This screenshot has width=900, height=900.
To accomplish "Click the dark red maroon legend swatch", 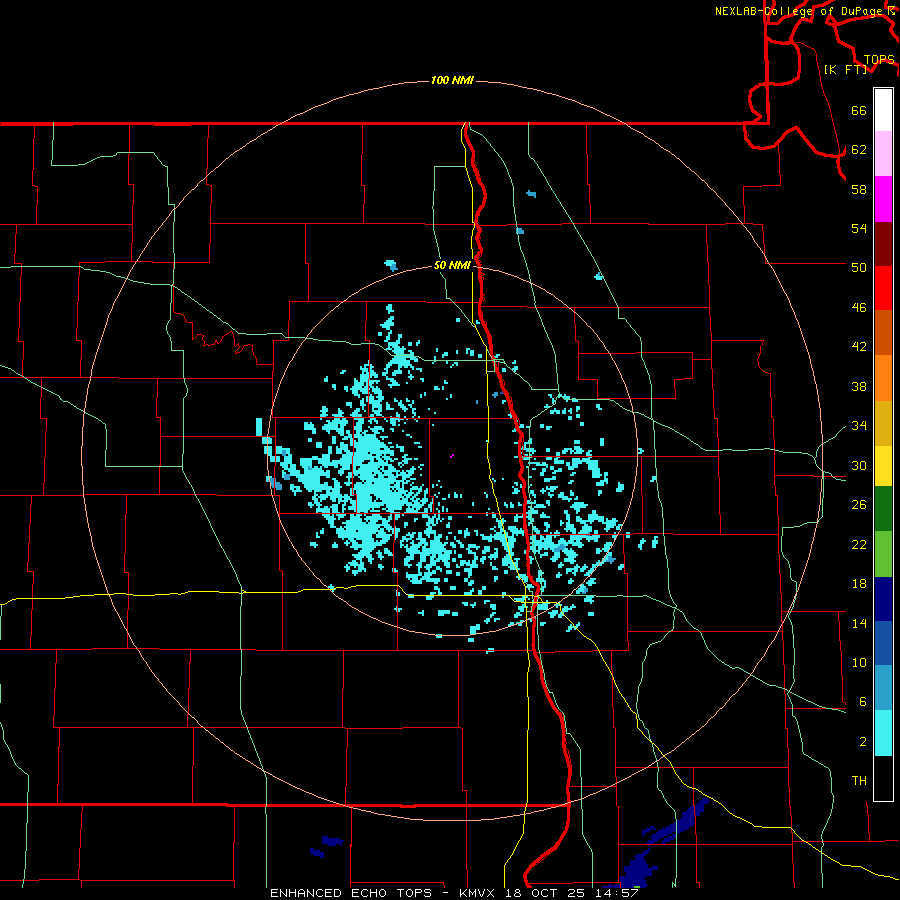I will [x=883, y=243].
